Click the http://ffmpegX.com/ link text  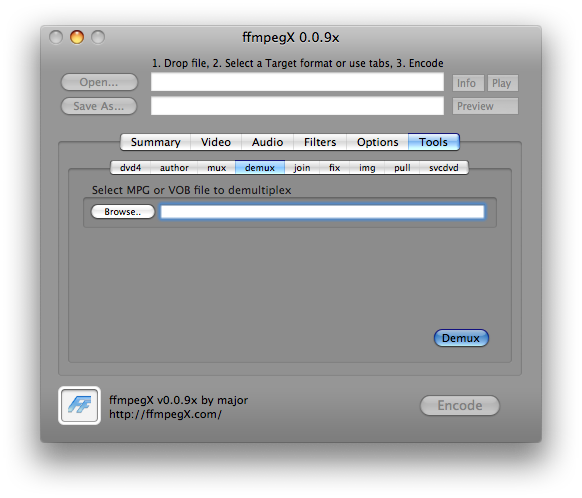(165, 414)
